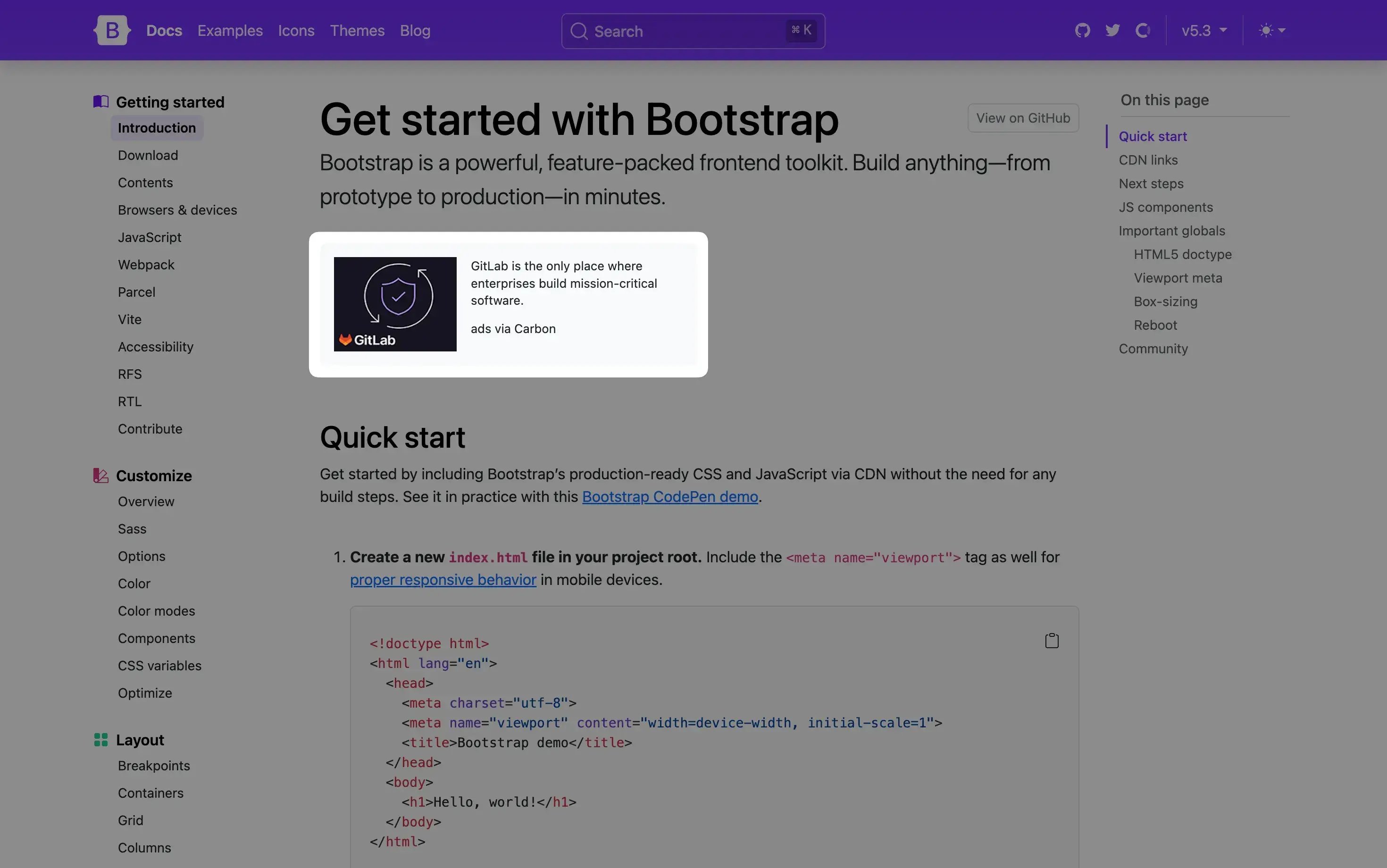
Task: Click the Customize section icon
Action: (x=101, y=476)
